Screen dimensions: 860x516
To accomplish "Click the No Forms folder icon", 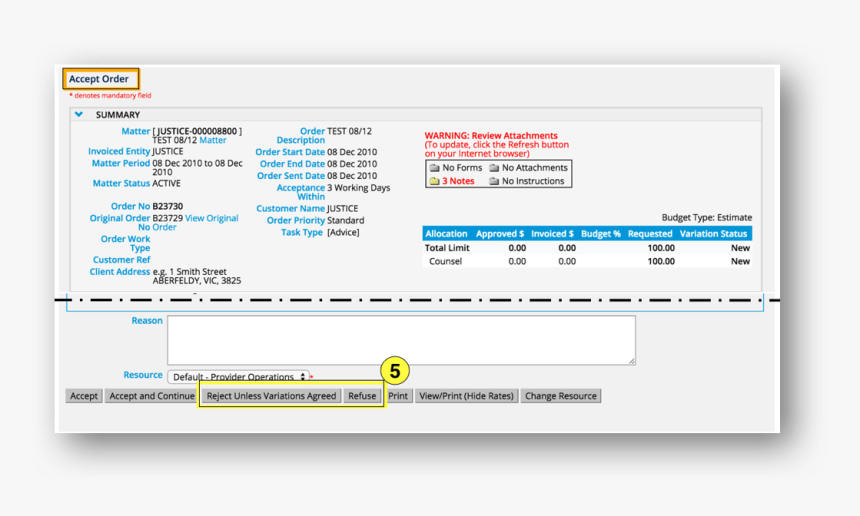I will tap(434, 168).
